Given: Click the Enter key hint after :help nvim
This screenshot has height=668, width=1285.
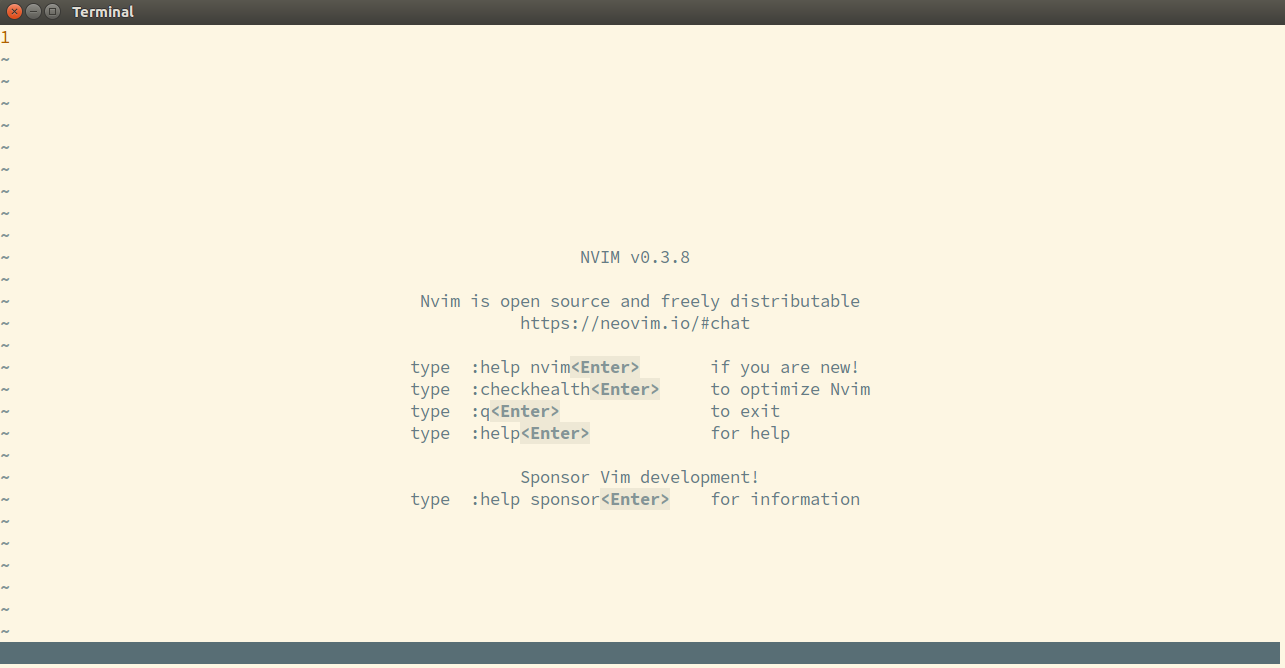Looking at the screenshot, I should coord(605,367).
